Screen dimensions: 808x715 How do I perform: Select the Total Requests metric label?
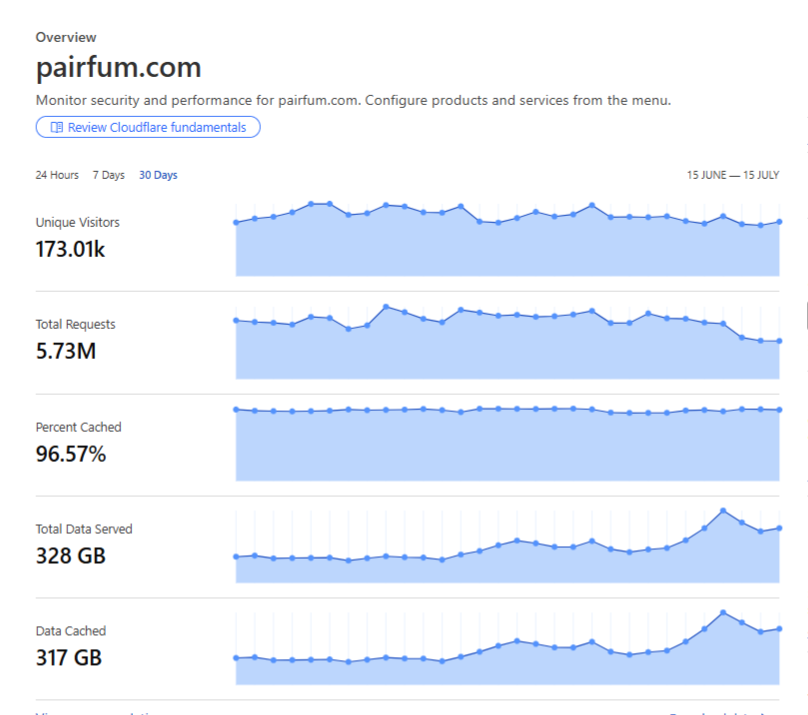[75, 324]
